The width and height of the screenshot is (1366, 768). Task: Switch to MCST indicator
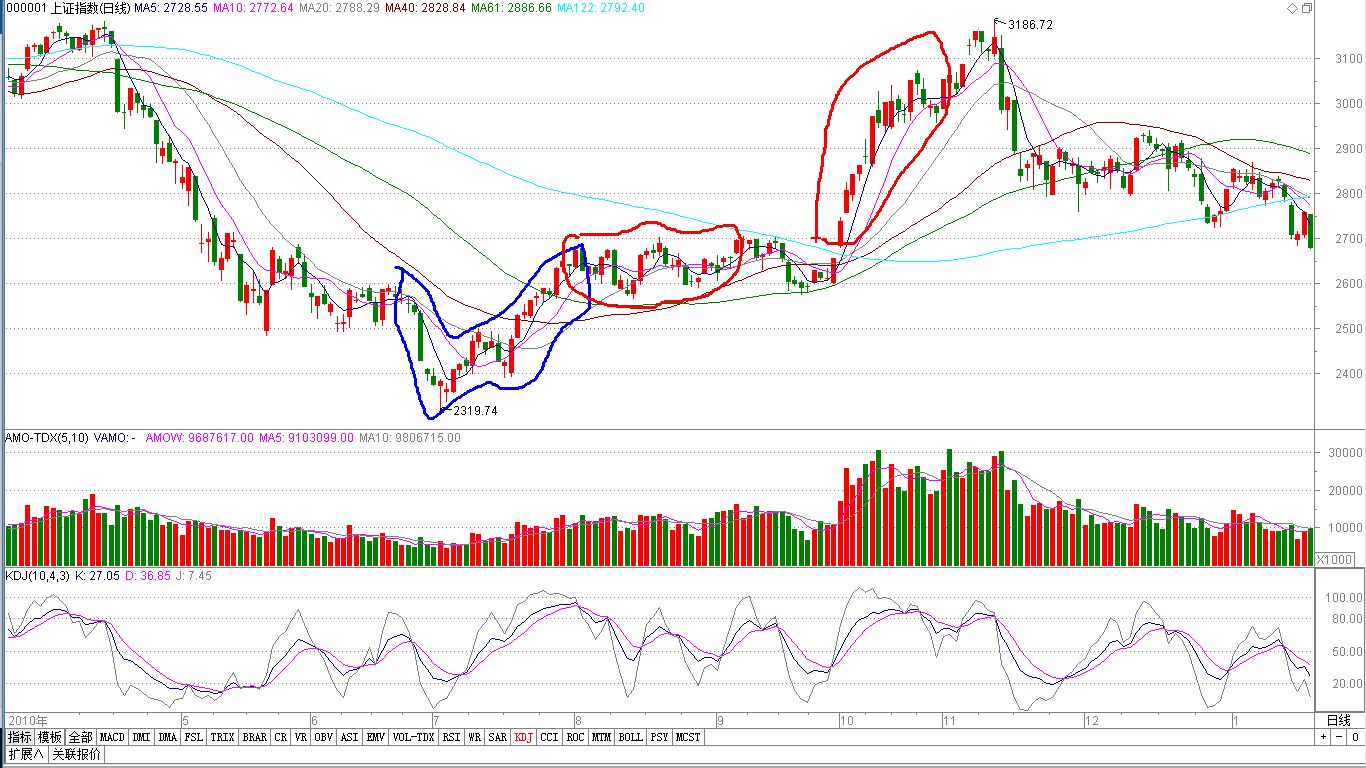click(688, 737)
